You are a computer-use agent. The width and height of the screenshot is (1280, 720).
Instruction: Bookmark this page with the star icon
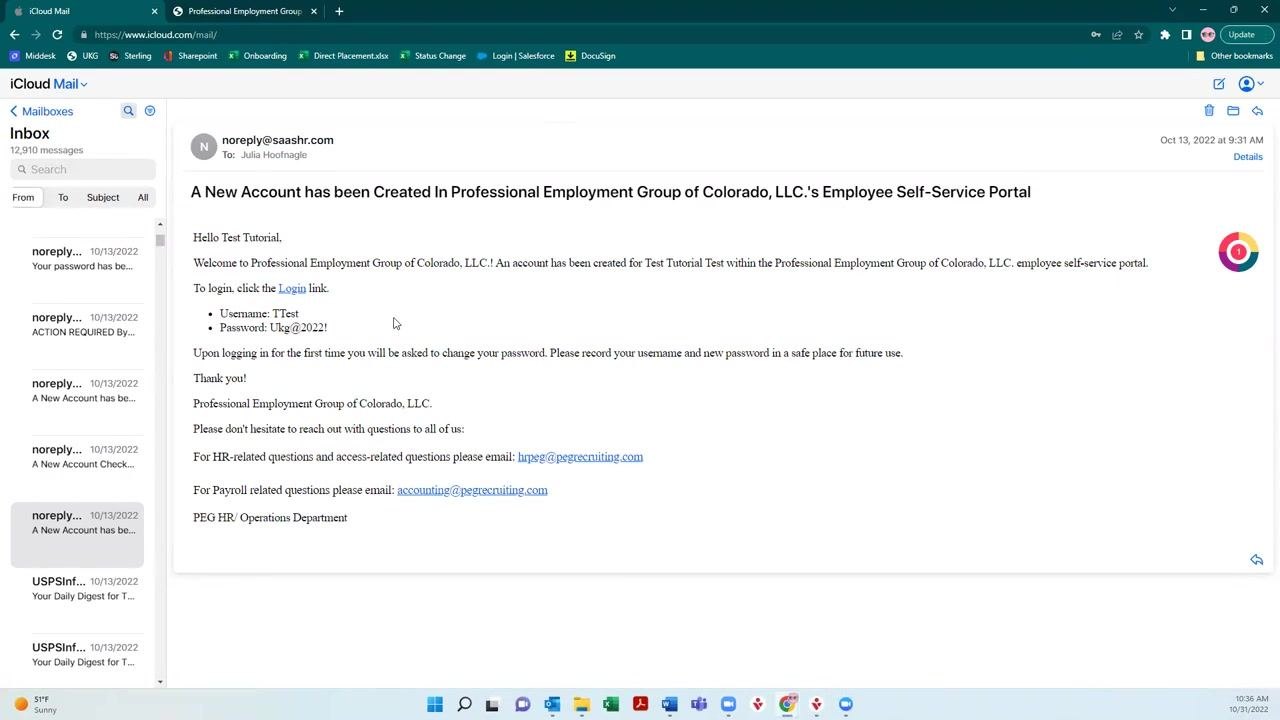coord(1138,35)
